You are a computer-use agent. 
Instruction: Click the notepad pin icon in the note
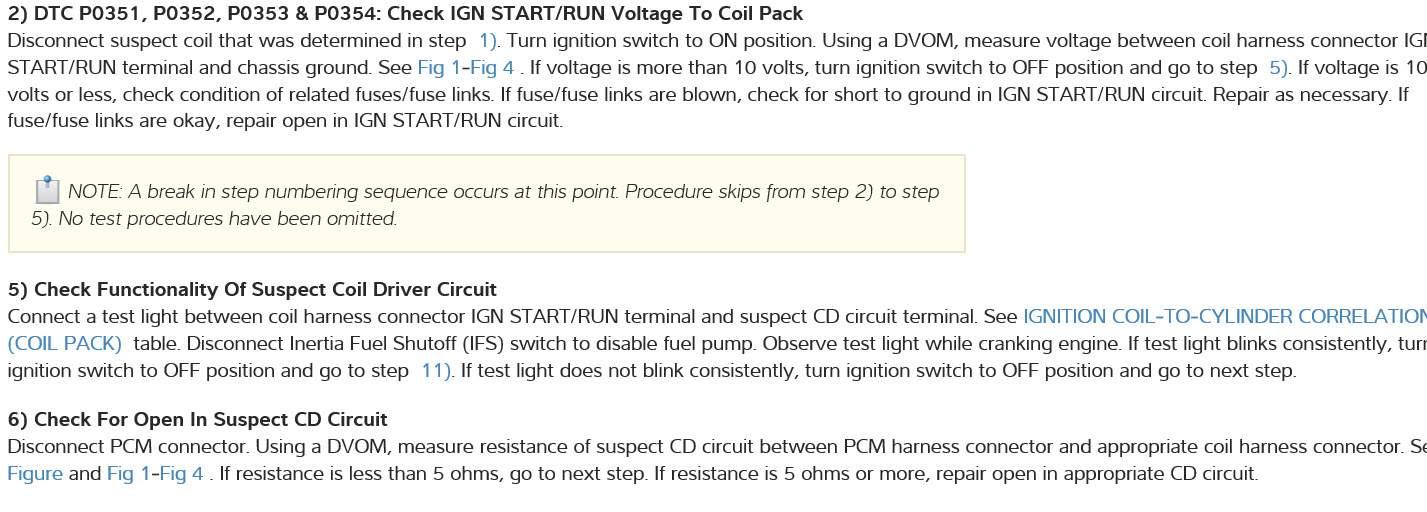[x=47, y=190]
